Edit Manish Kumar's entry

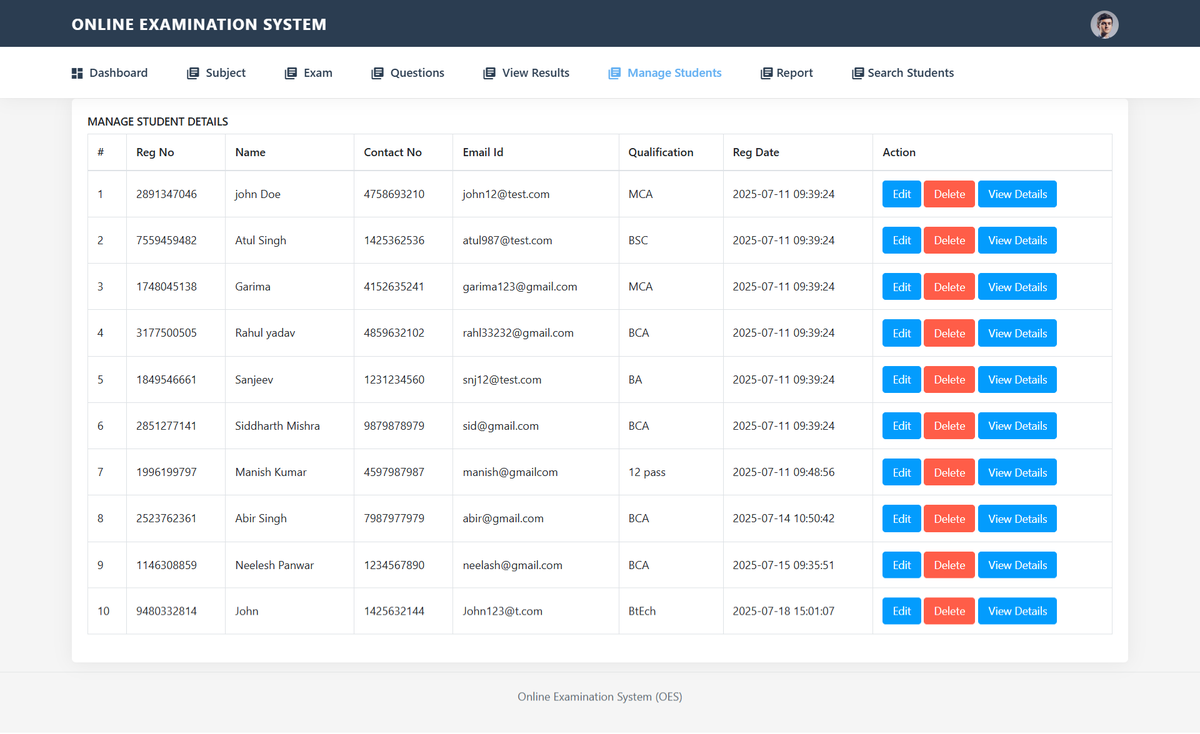tap(901, 472)
